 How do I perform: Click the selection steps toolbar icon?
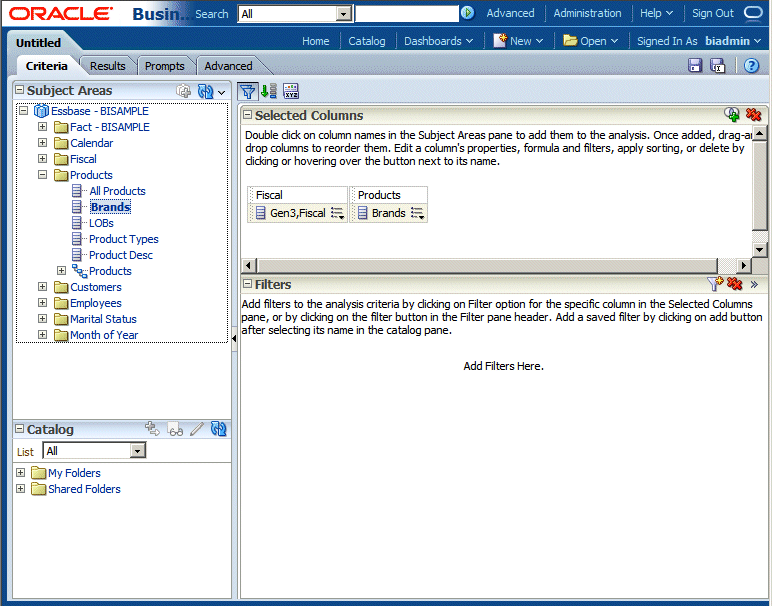tap(269, 91)
